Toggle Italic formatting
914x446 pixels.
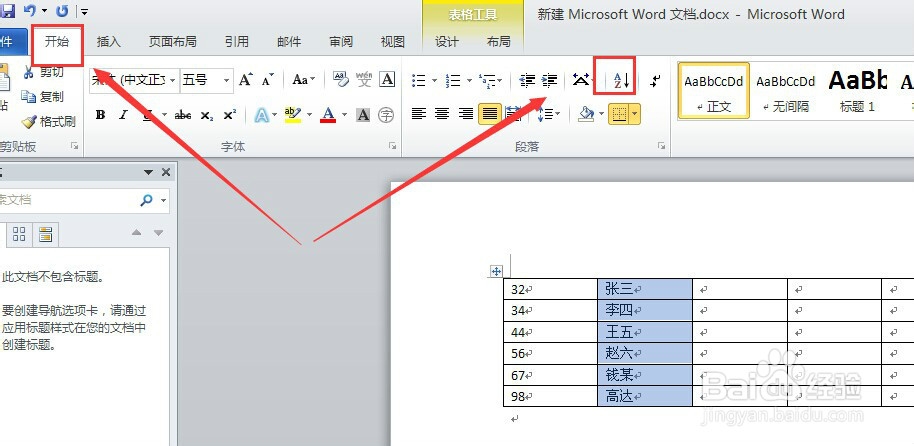pos(124,115)
